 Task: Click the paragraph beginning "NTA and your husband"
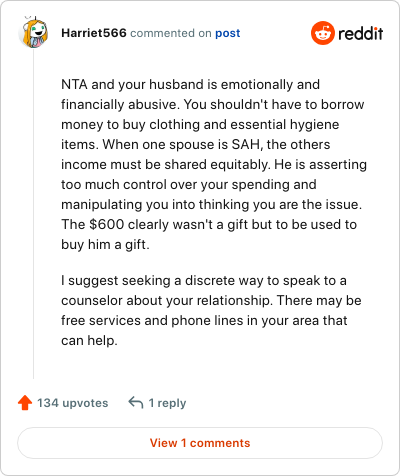pos(214,164)
